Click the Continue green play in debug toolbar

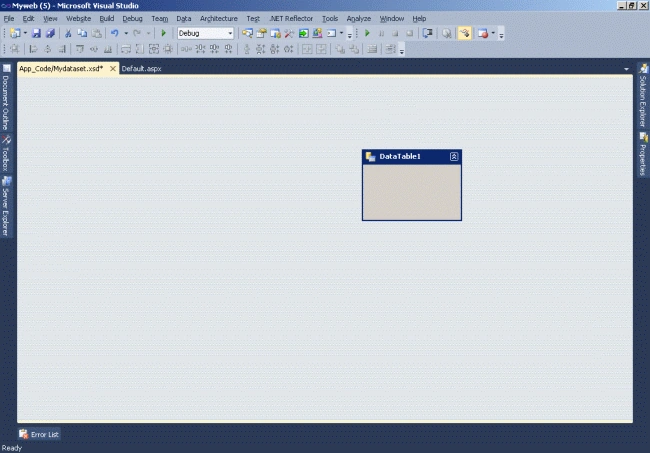[367, 33]
